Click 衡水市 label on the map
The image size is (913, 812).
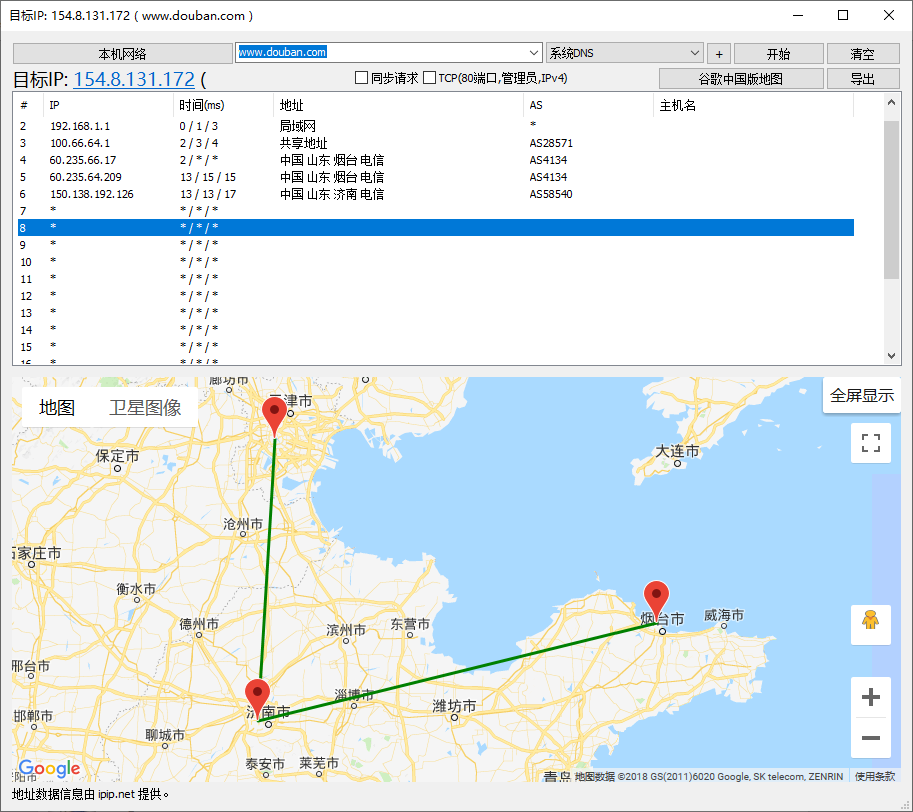pos(136,589)
